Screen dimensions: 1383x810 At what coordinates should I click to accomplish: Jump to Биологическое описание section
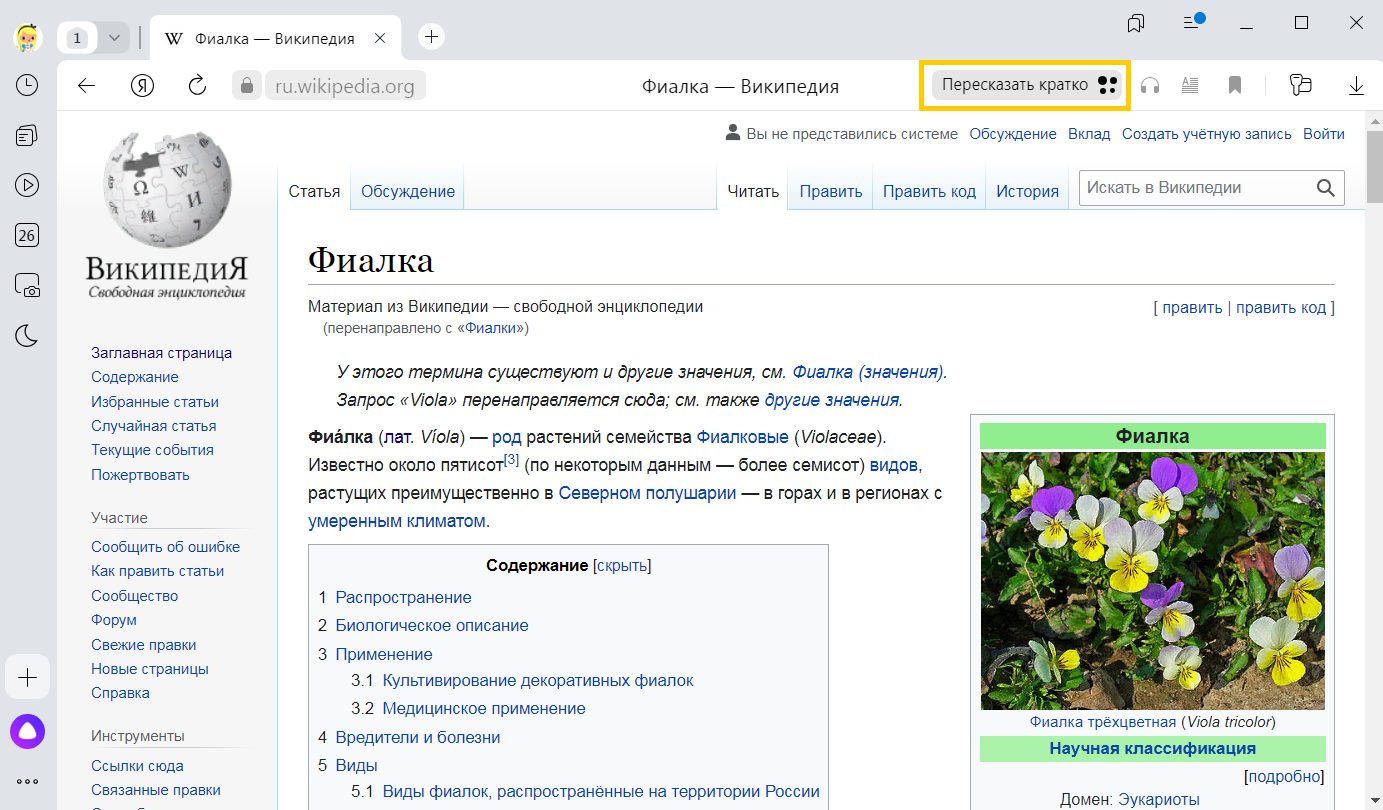coord(432,625)
